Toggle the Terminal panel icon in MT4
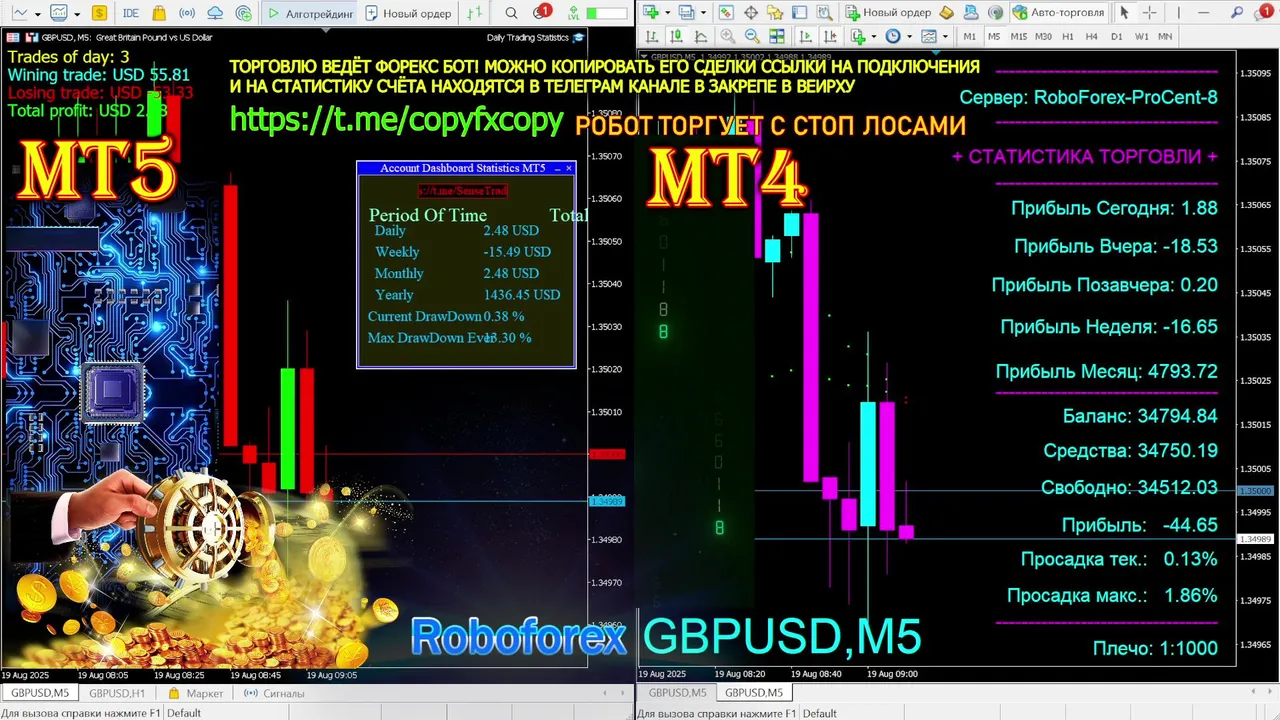 coord(799,12)
